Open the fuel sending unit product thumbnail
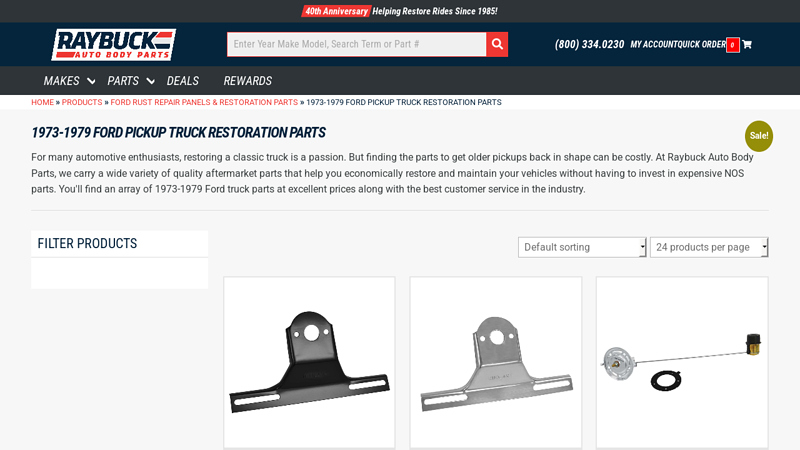This screenshot has width=800, height=450. pos(682,362)
